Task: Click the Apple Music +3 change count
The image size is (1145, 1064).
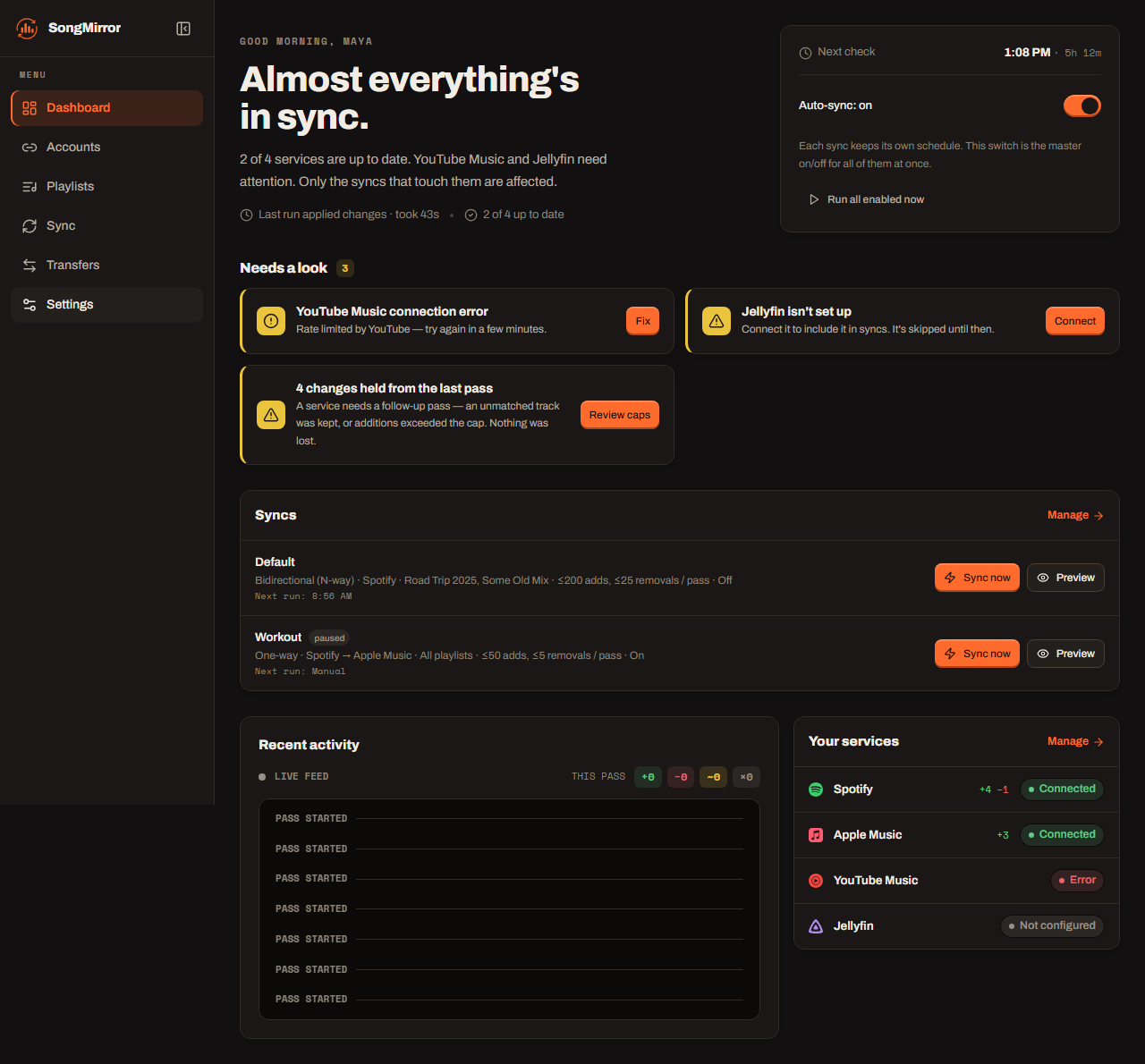Action: click(1003, 835)
